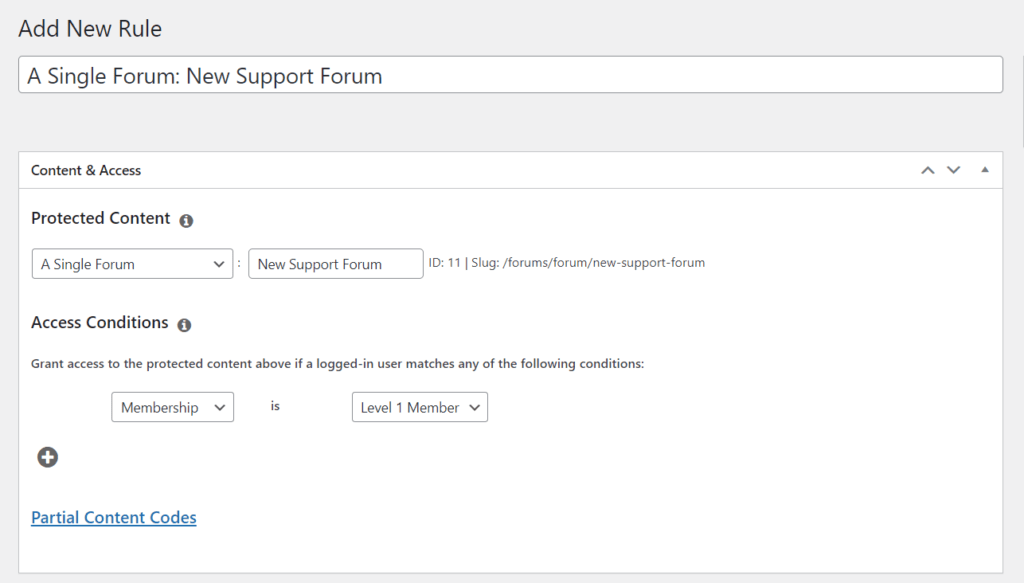Open the Protected Content info tooltip
The image size is (1024, 583).
click(x=186, y=220)
